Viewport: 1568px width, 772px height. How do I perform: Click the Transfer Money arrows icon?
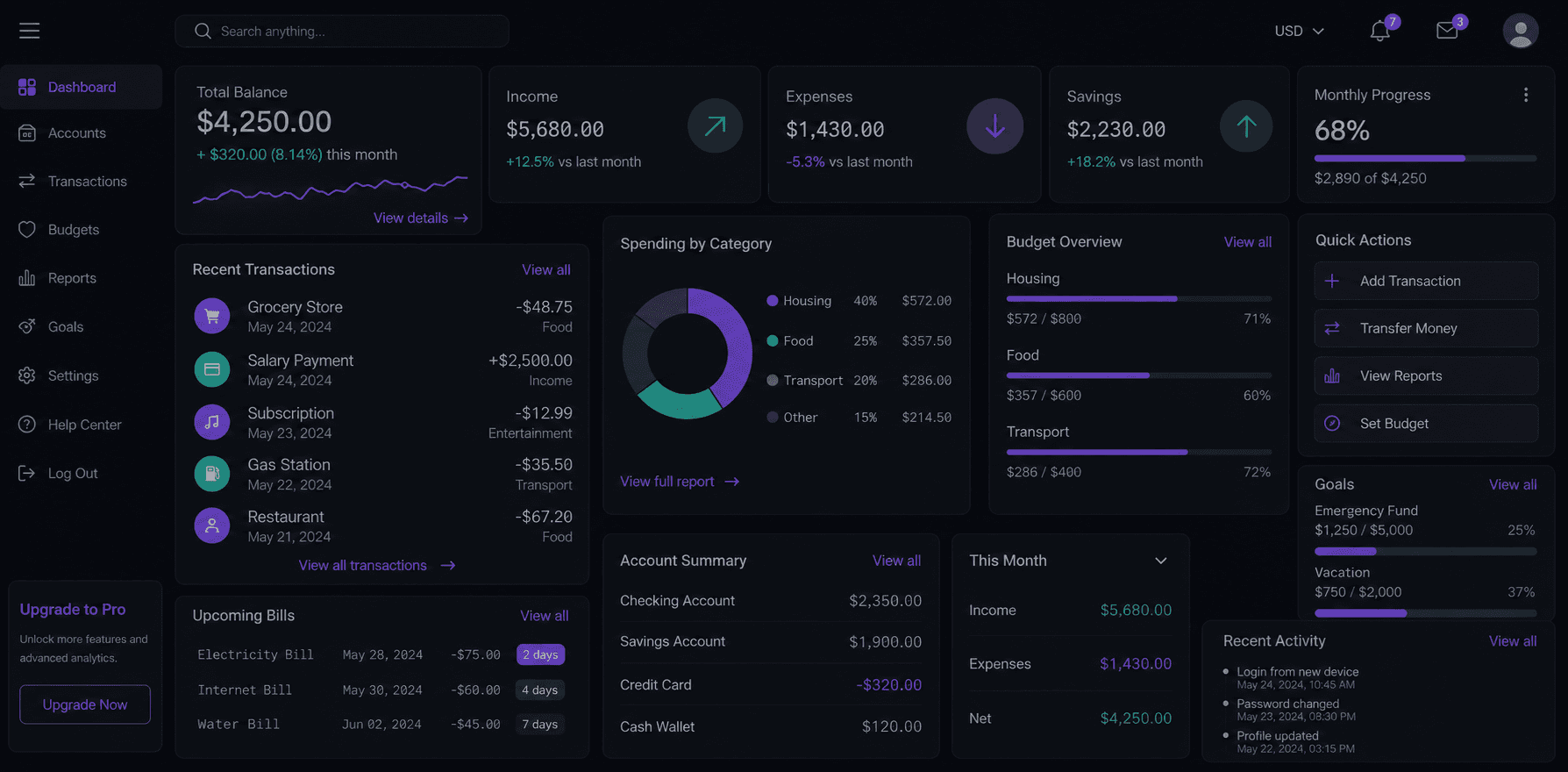[1332, 328]
